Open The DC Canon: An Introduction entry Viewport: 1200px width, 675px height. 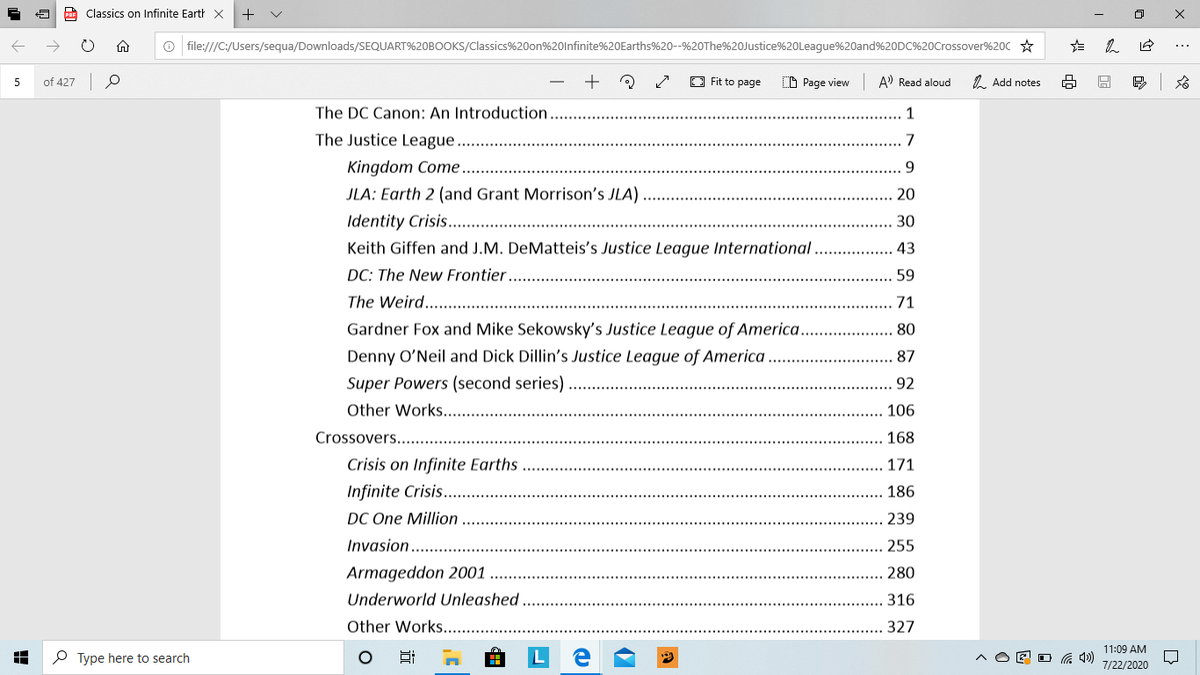coord(614,113)
